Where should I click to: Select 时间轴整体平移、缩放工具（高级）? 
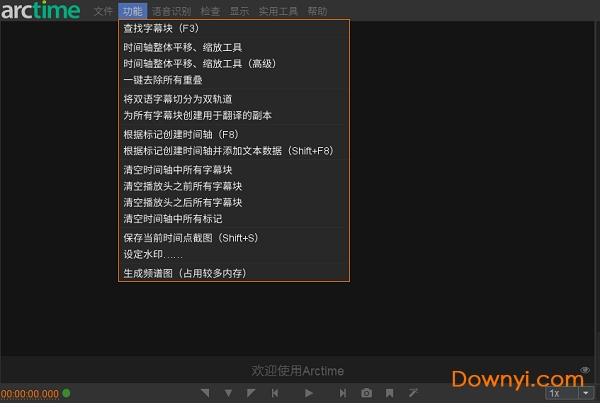coord(234,64)
